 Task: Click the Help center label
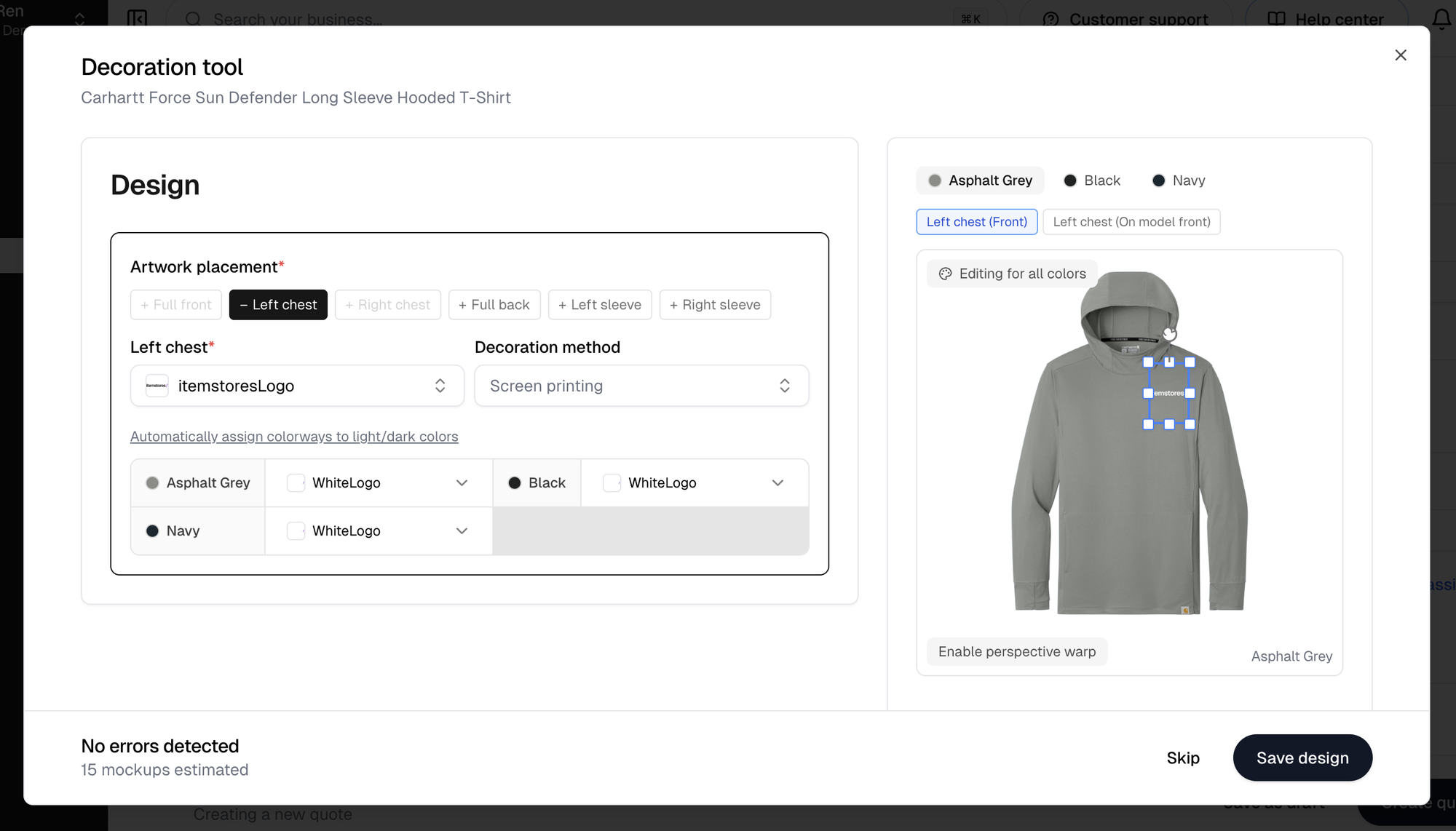[1340, 20]
